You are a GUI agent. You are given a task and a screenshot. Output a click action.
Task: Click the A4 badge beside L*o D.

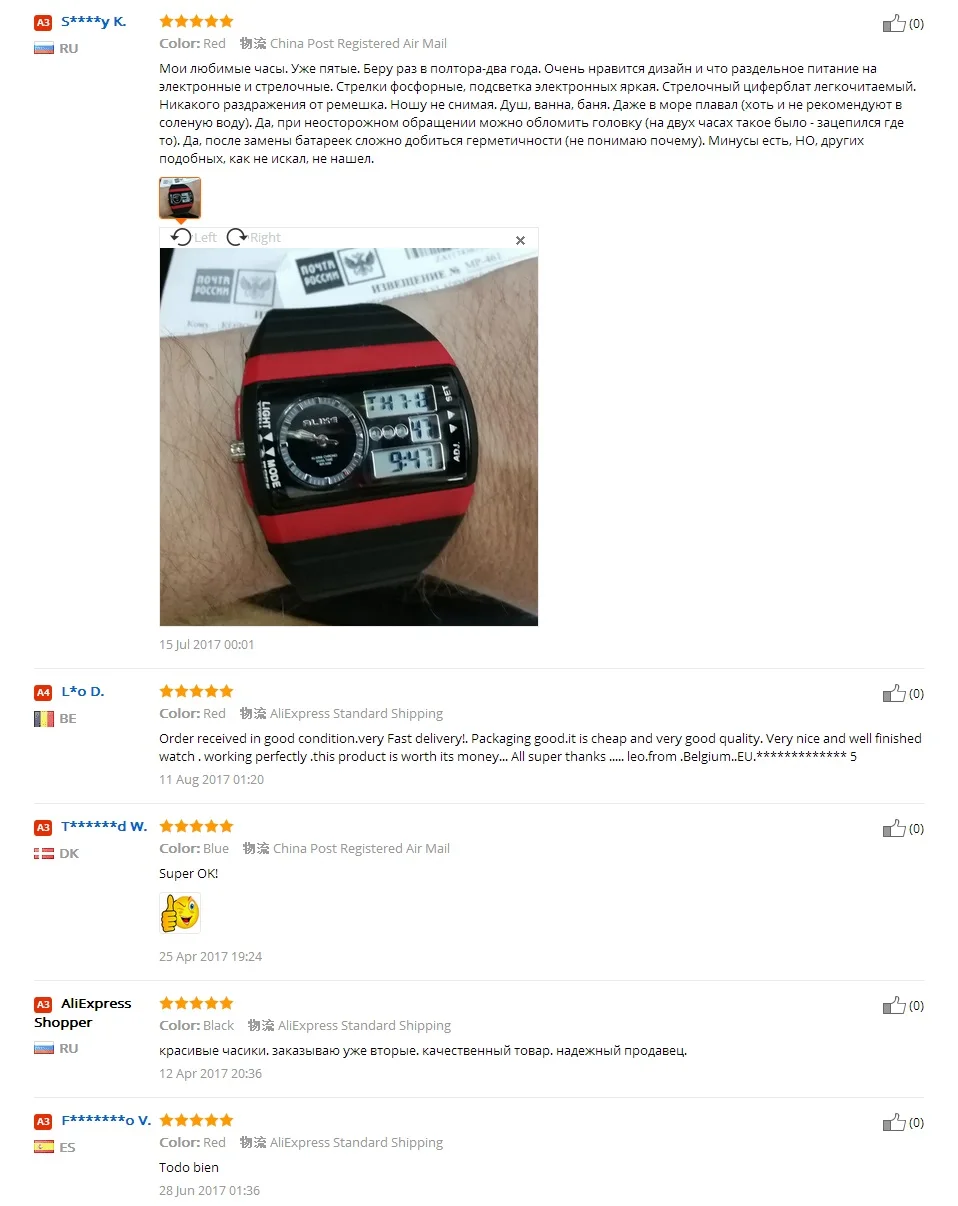(43, 692)
